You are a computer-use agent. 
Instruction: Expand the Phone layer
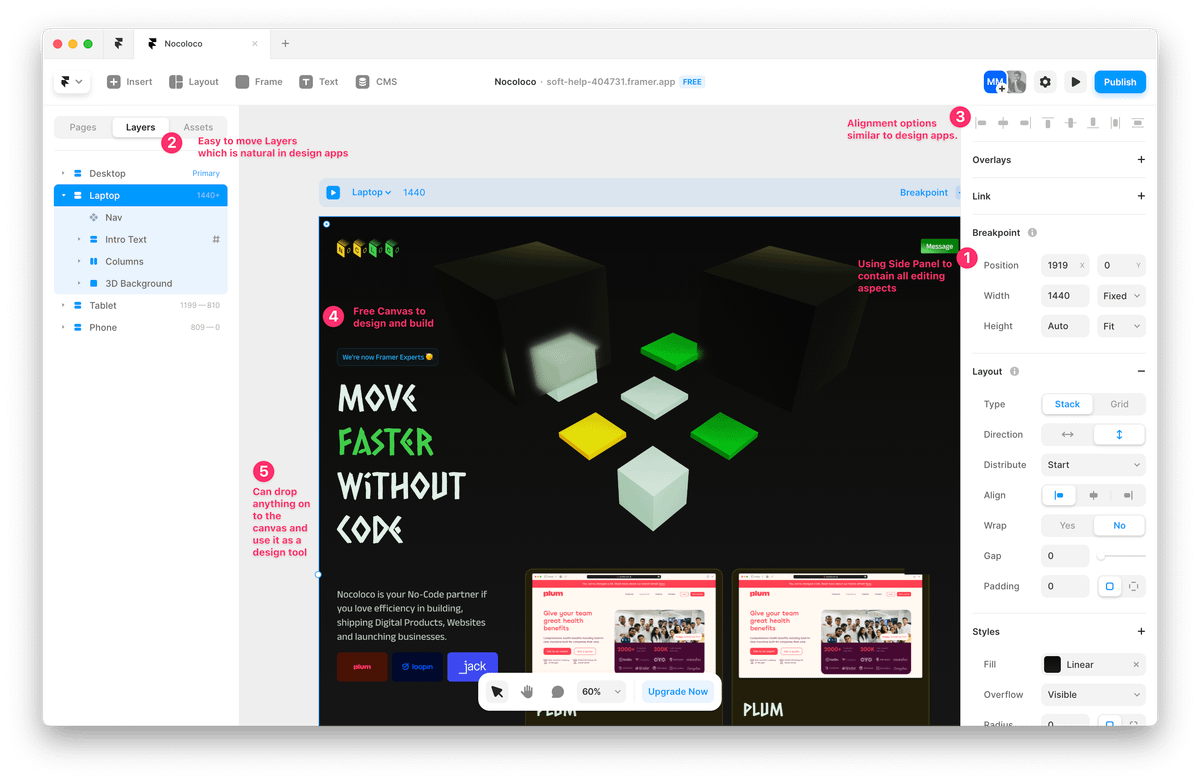pyautogui.click(x=63, y=328)
